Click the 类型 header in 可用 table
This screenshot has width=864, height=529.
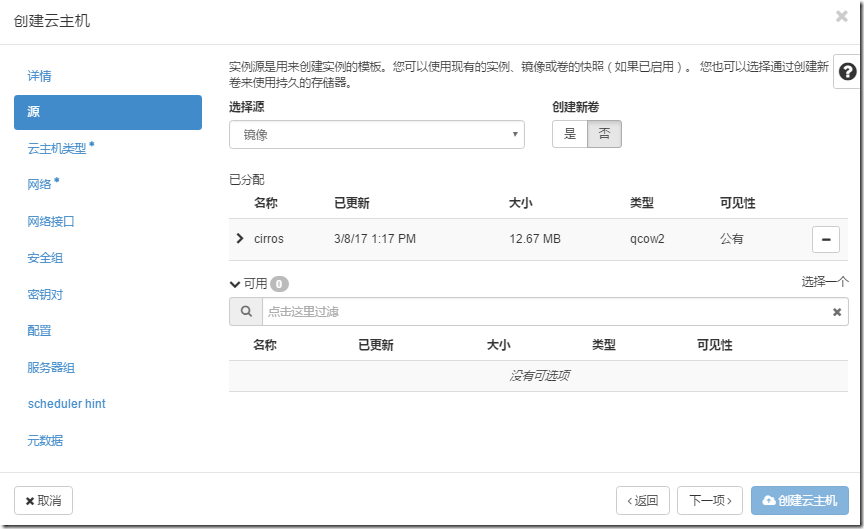click(x=604, y=345)
